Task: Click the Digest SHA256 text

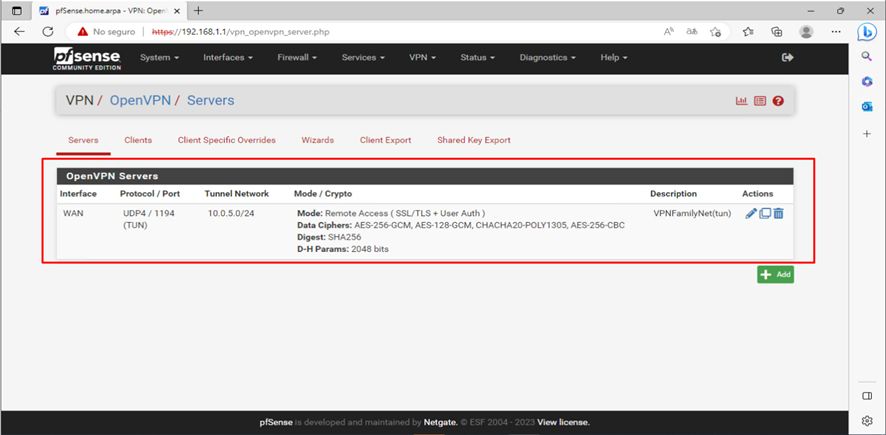Action: [329, 237]
